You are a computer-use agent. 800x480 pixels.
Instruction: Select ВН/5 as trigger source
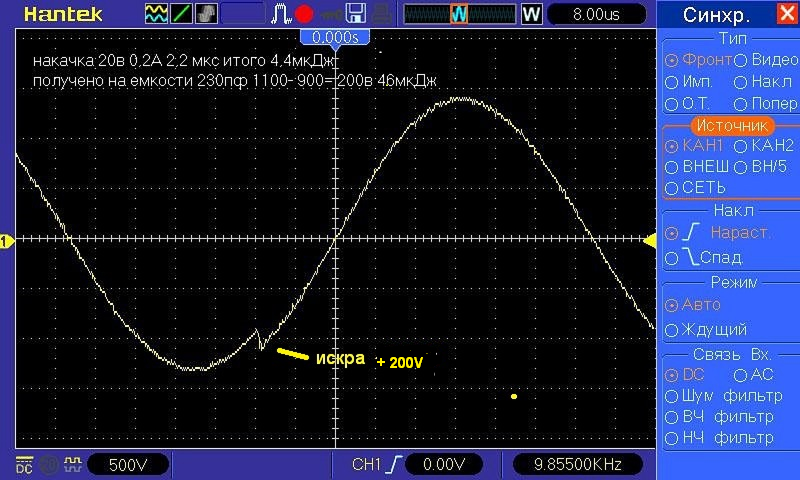pyautogui.click(x=760, y=167)
